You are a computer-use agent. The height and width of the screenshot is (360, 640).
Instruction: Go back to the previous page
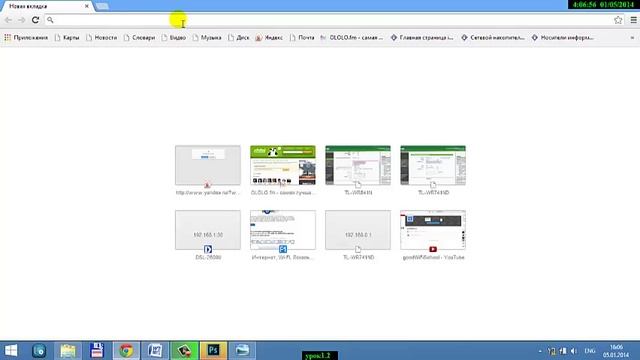8,20
